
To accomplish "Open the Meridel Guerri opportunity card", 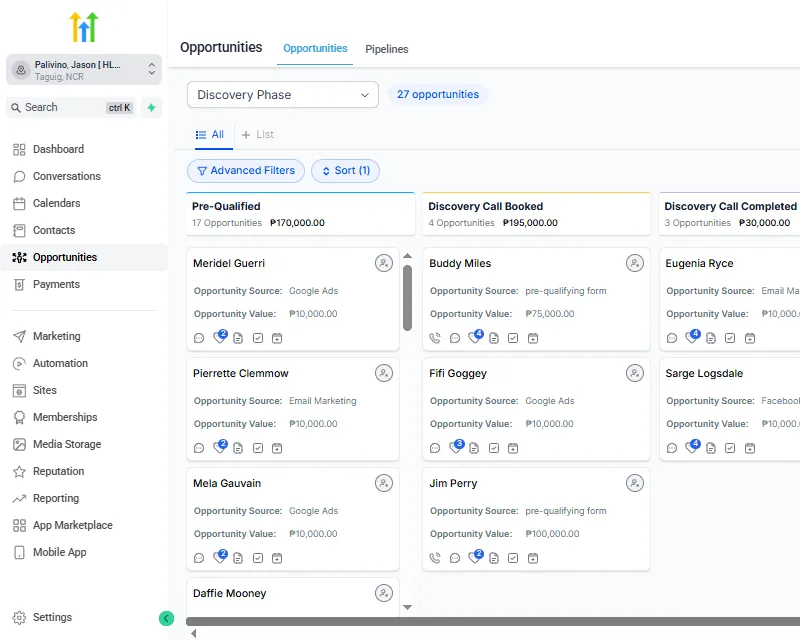I will tap(293, 300).
